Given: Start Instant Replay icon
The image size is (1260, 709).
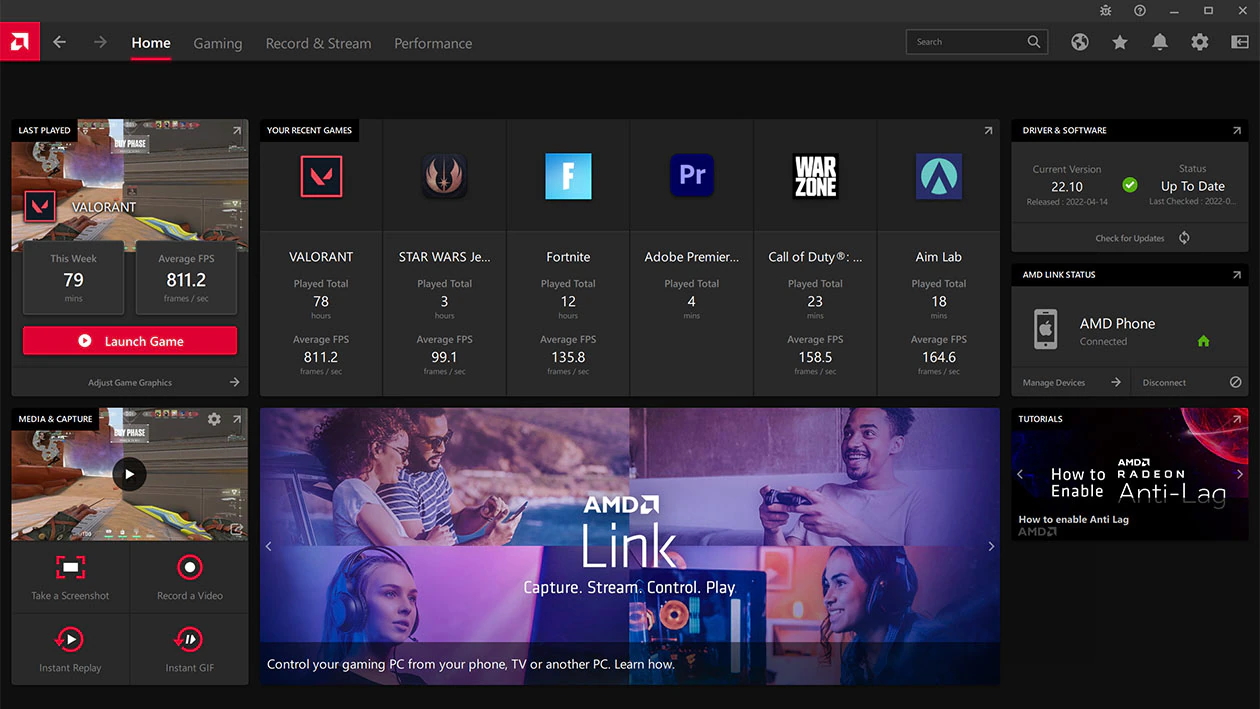Looking at the screenshot, I should 70,640.
